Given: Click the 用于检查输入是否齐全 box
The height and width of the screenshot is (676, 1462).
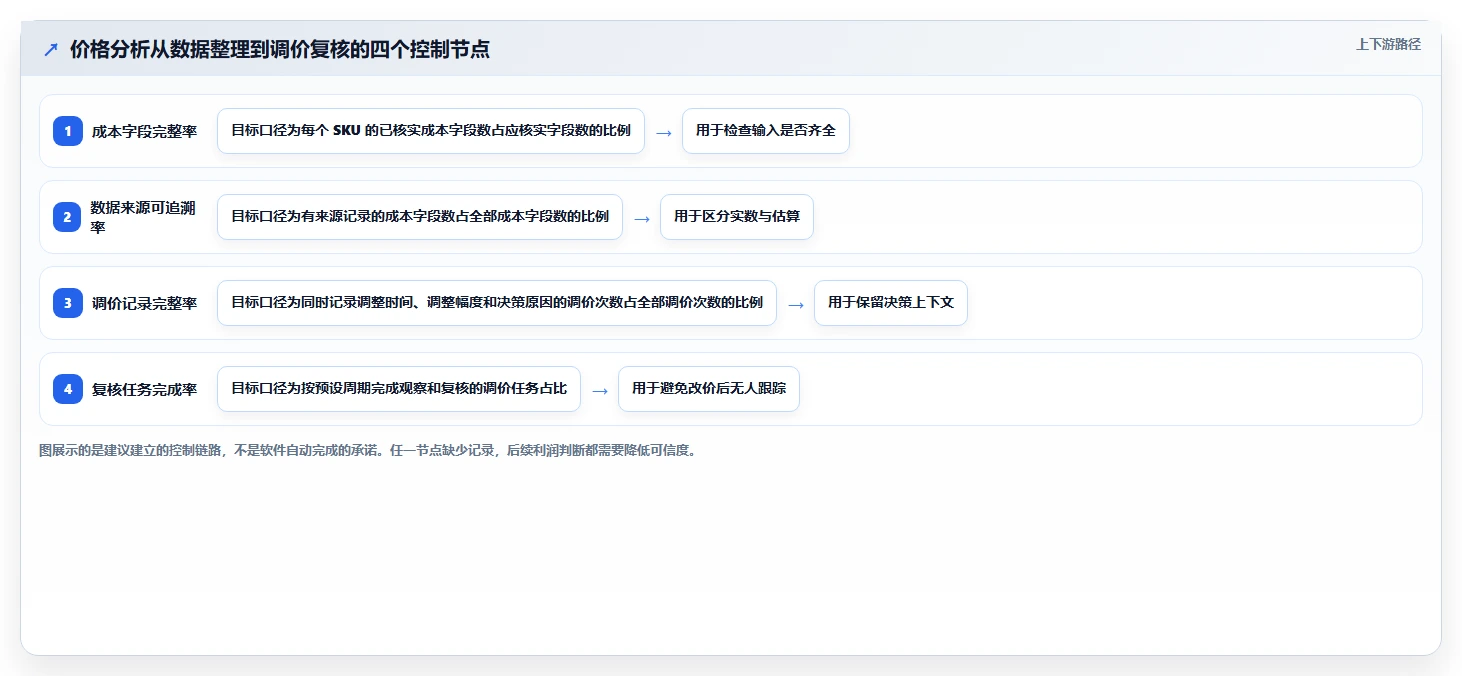Looking at the screenshot, I should point(766,131).
